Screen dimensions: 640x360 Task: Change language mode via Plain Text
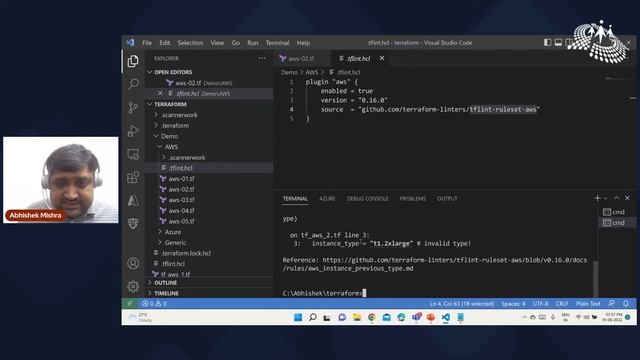588,303
